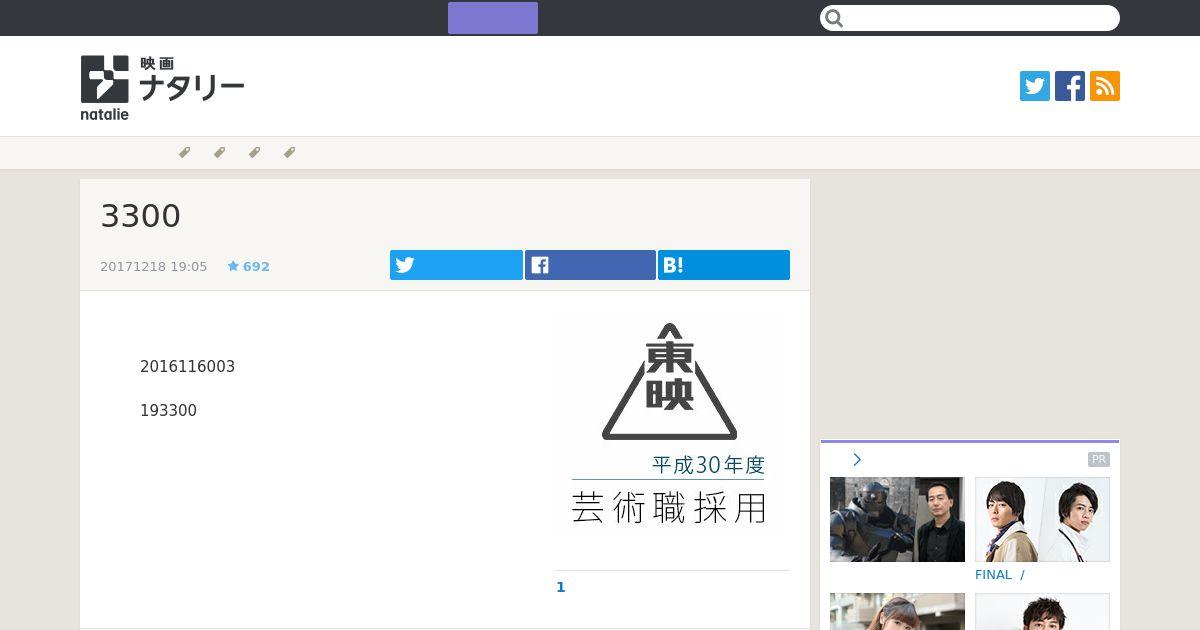The image size is (1200, 630).
Task: Click the star rating count 692
Action: coord(249,267)
